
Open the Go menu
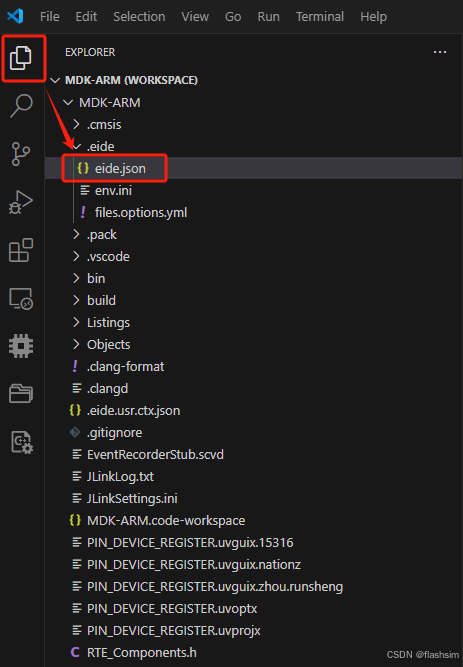coord(233,17)
